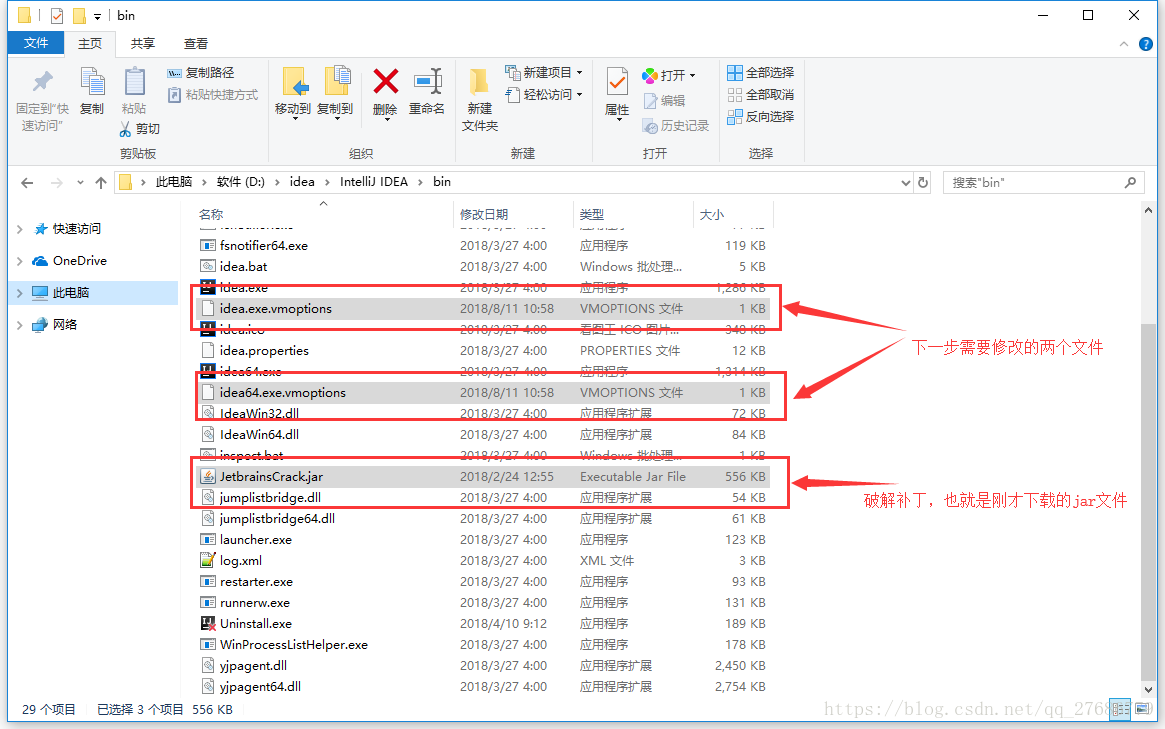This screenshot has width=1165, height=729.
Task: Click scrollbar down arrow in file list
Action: point(1149,689)
